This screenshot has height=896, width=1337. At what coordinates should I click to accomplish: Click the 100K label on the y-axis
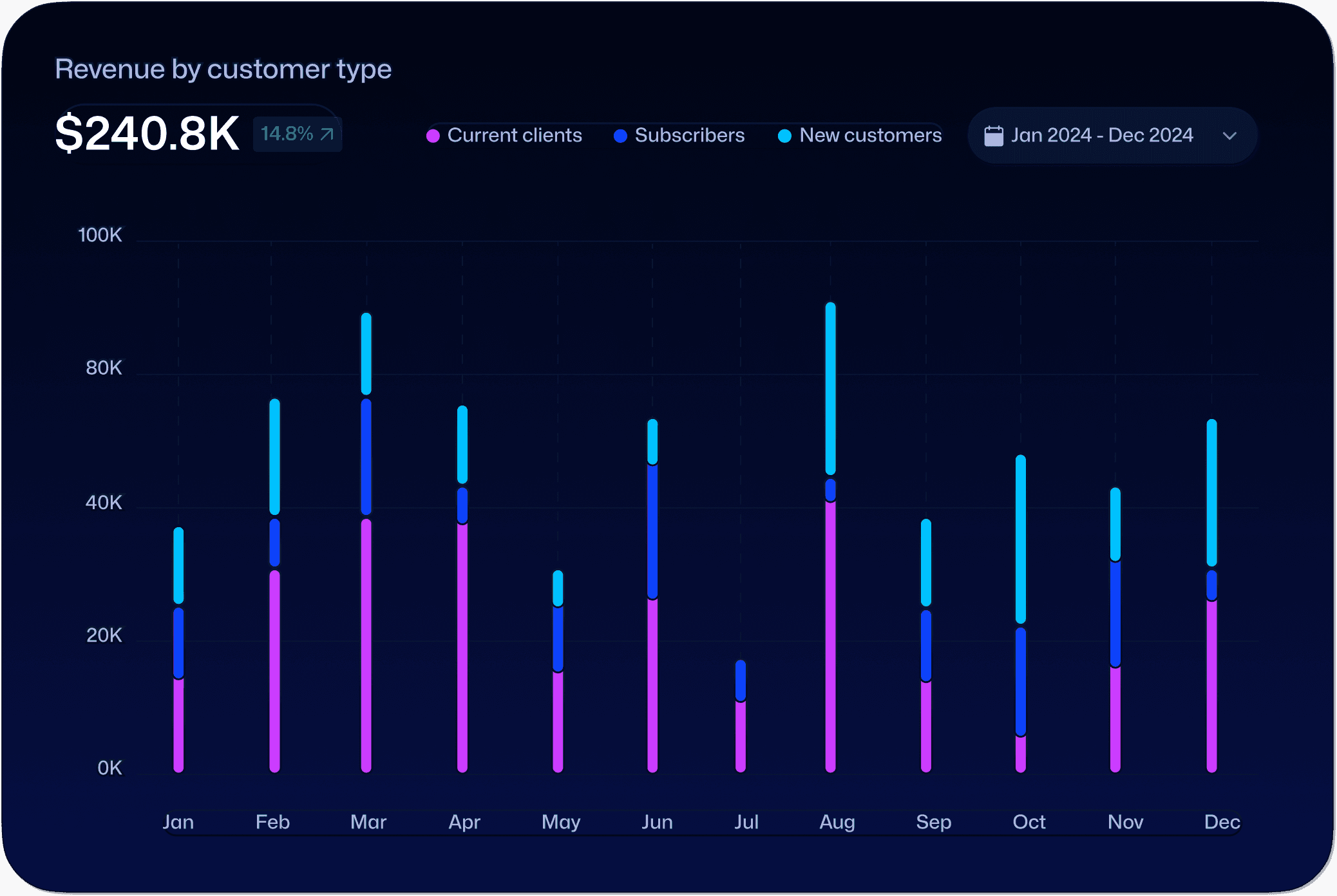(100, 235)
